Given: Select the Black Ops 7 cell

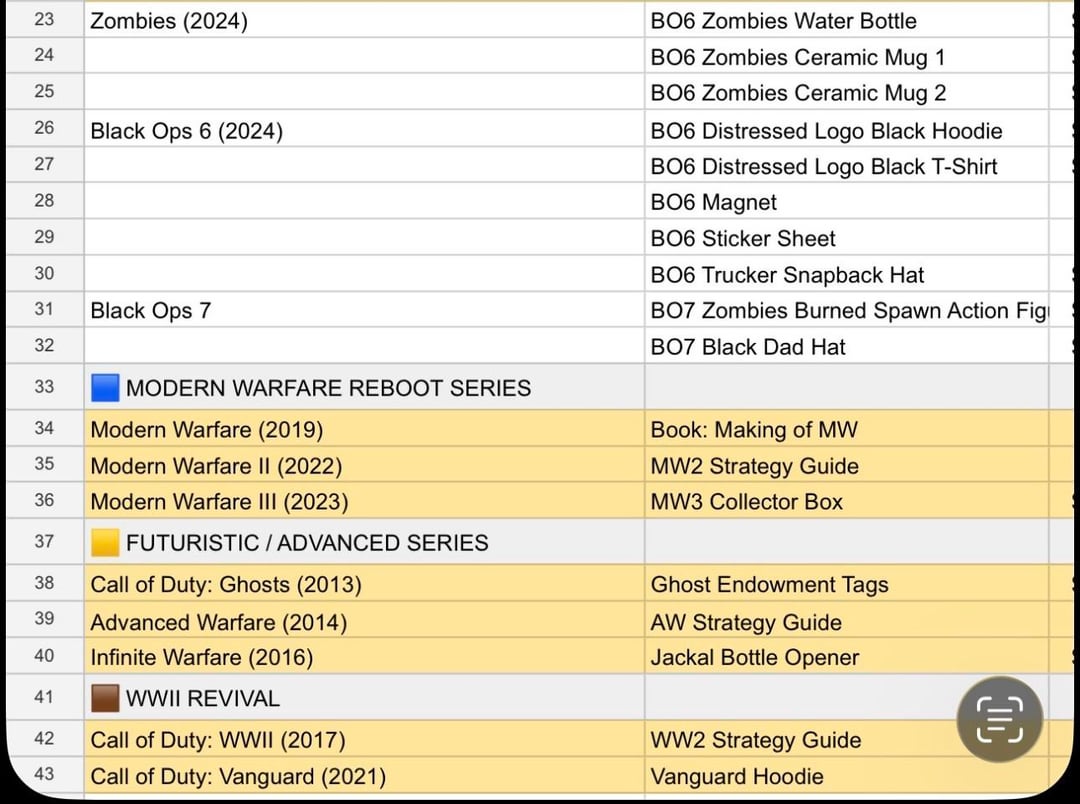Looking at the screenshot, I should point(364,309).
